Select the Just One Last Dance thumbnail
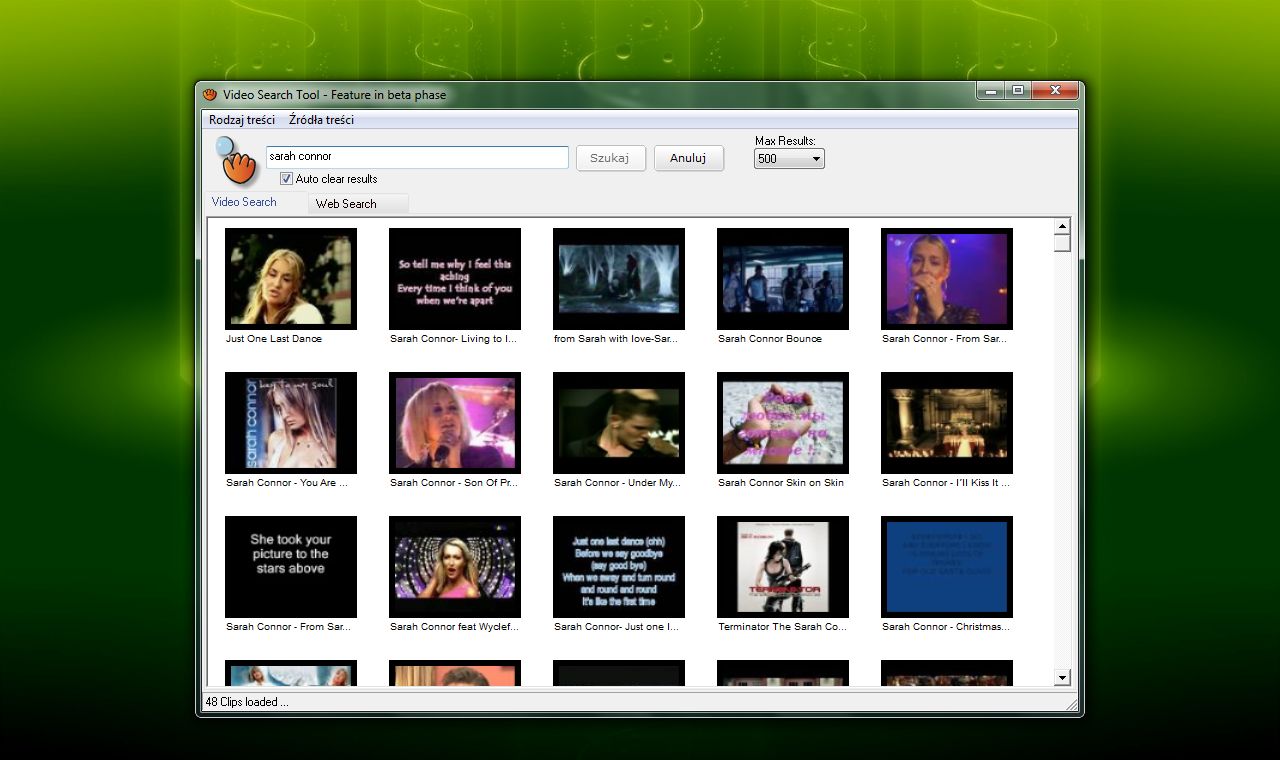 (291, 279)
